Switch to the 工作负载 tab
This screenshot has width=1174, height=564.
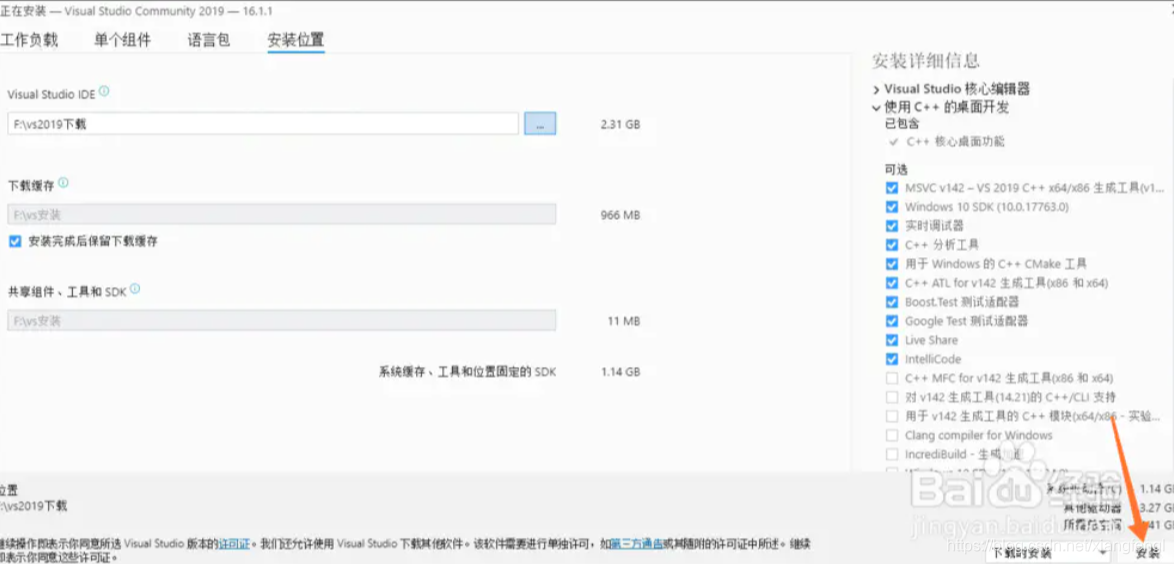pyautogui.click(x=28, y=40)
